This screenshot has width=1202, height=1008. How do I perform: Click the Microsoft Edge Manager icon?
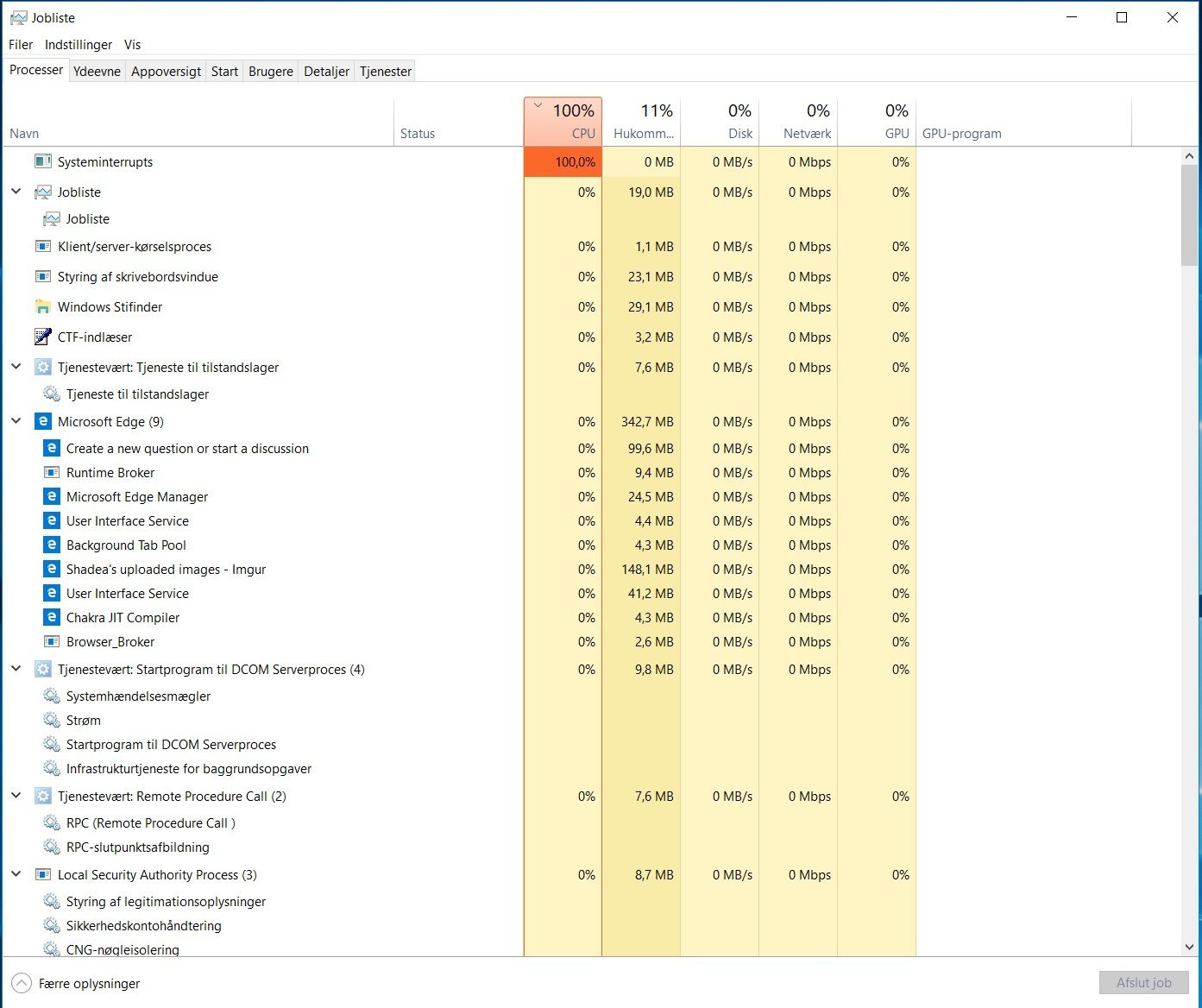tap(51, 496)
